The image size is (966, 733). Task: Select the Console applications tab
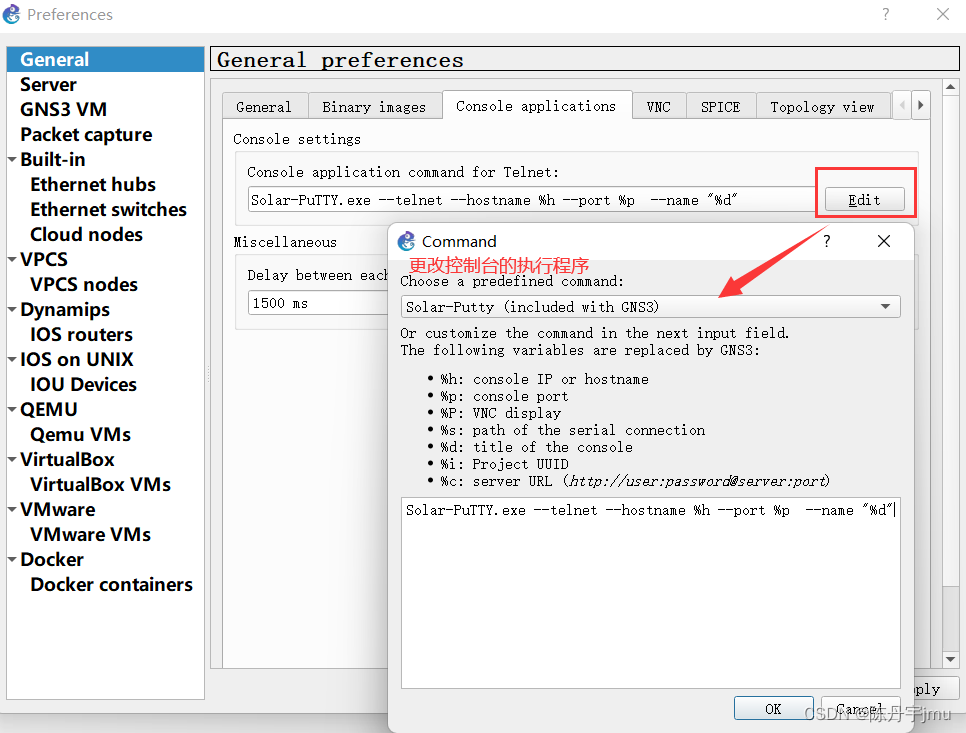coord(536,105)
